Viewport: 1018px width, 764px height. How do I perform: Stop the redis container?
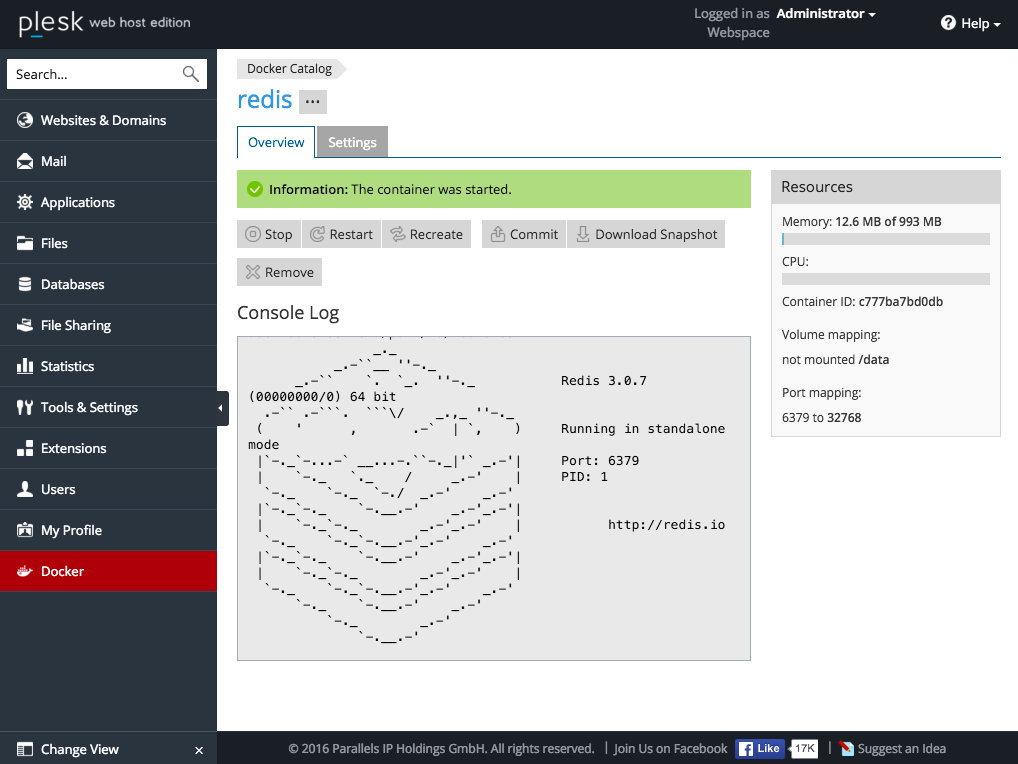(268, 234)
